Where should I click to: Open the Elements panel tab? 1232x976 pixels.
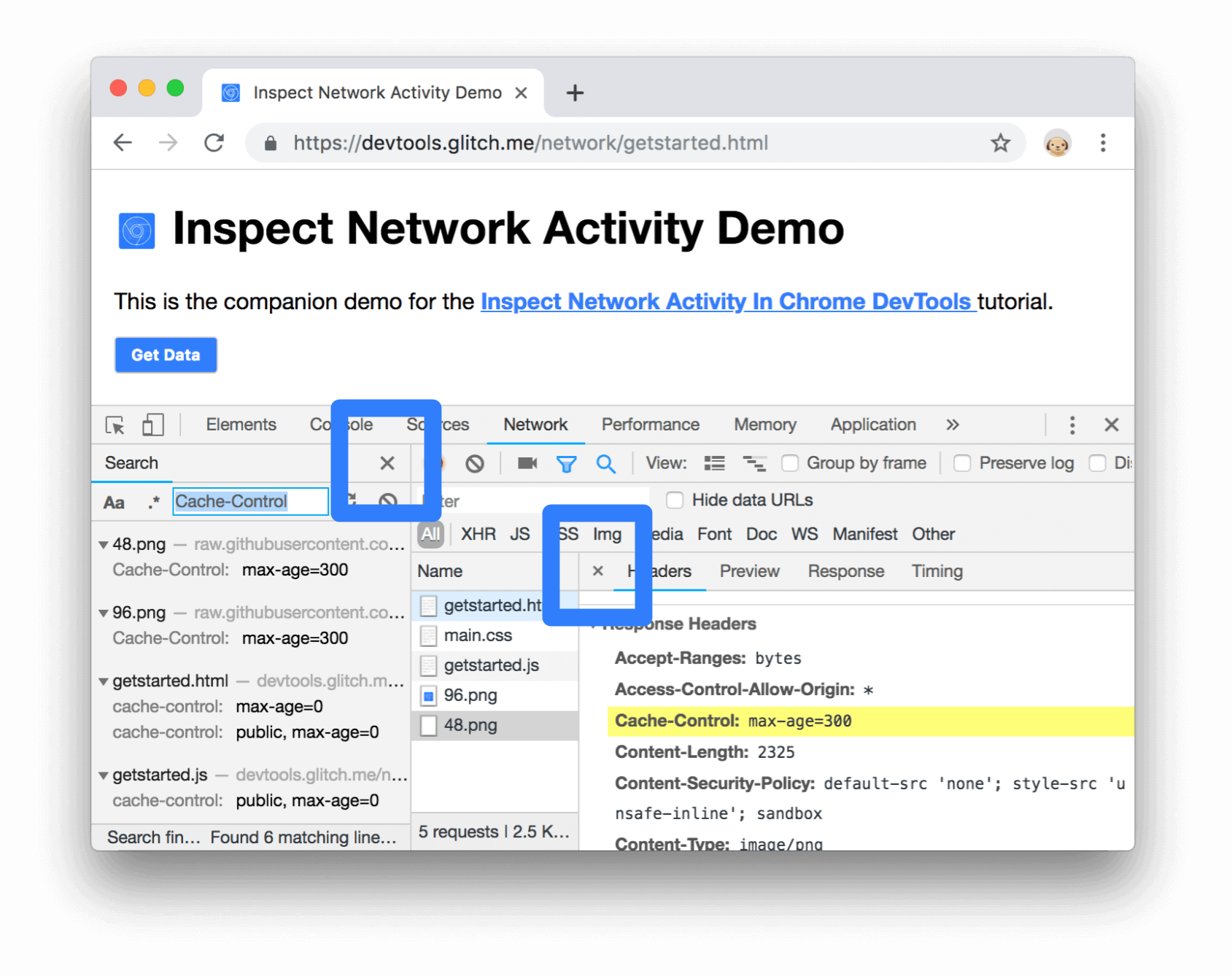click(x=241, y=425)
